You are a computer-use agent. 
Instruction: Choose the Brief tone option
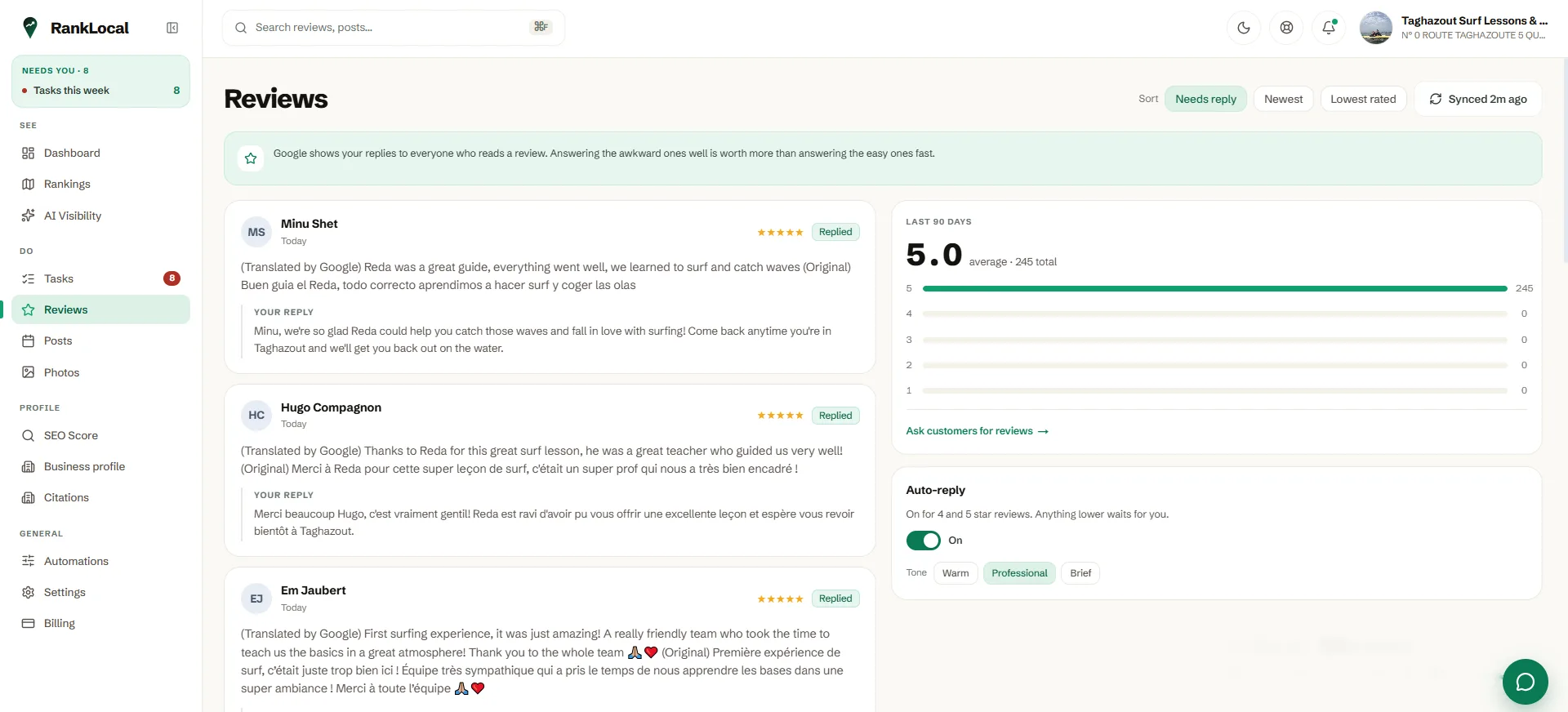[x=1080, y=573]
